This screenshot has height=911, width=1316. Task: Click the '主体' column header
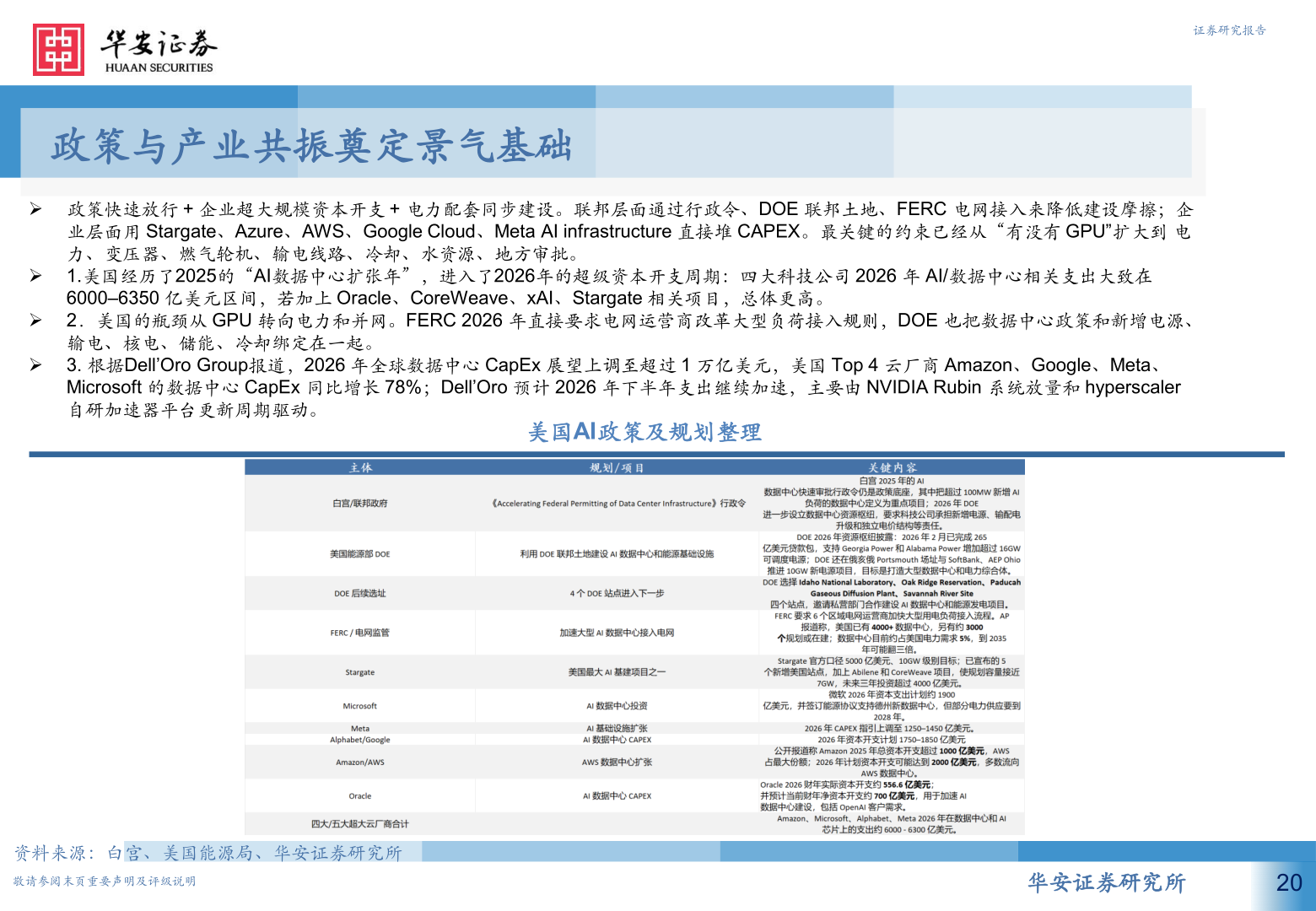[x=360, y=467]
